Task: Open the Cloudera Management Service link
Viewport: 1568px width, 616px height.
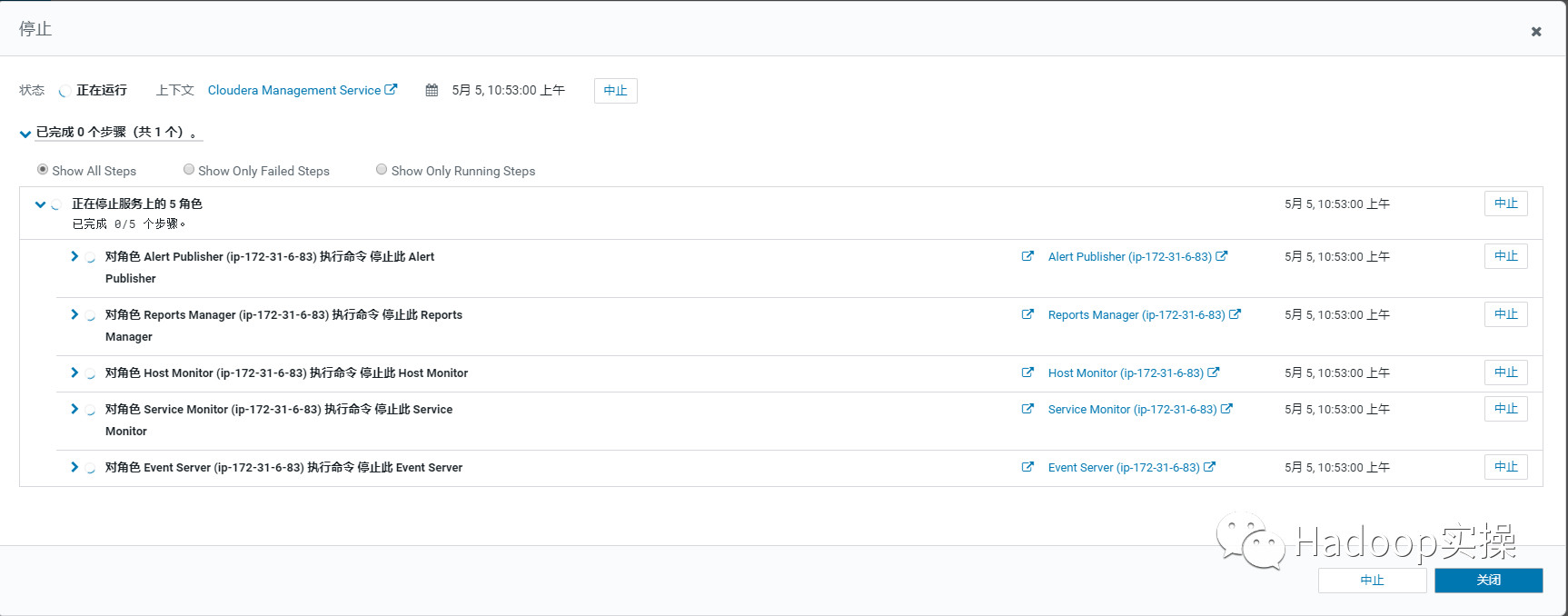Action: [294, 90]
